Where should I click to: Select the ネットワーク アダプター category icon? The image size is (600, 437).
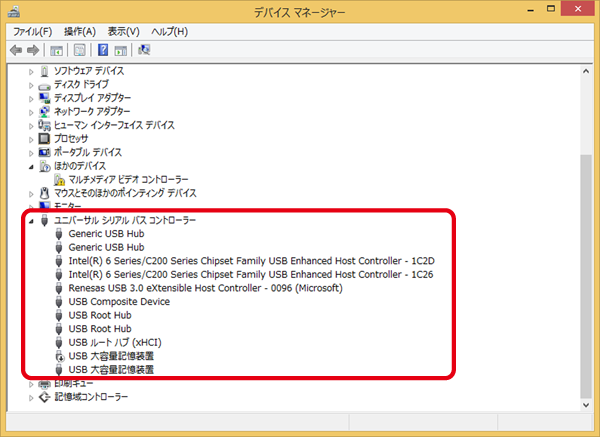[44, 111]
